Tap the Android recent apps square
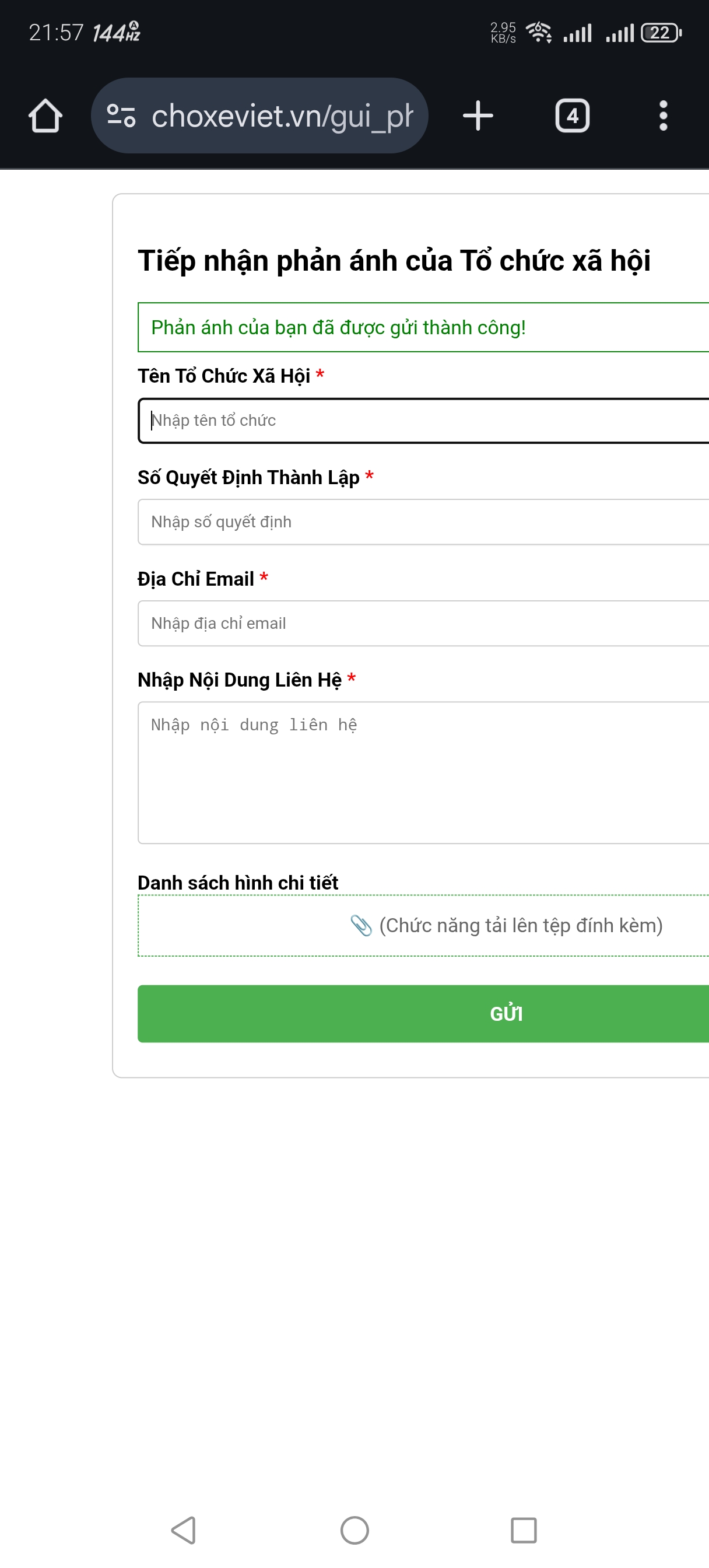This screenshot has height=1568, width=709. pyautogui.click(x=524, y=1529)
